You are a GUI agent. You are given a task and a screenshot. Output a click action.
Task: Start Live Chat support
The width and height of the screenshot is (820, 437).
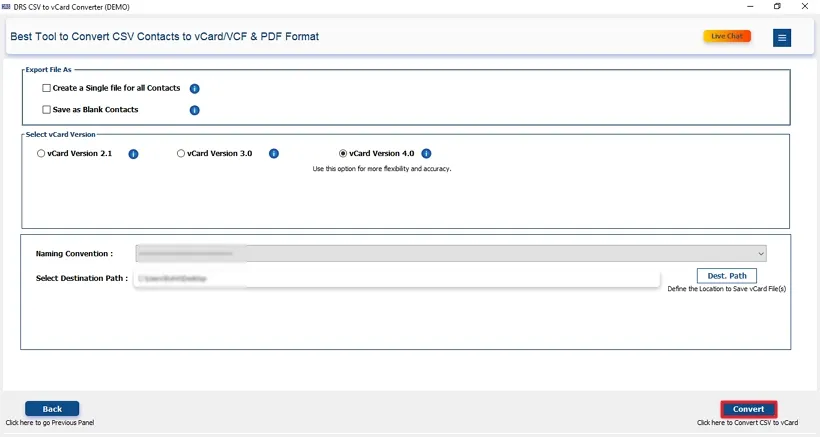(727, 36)
